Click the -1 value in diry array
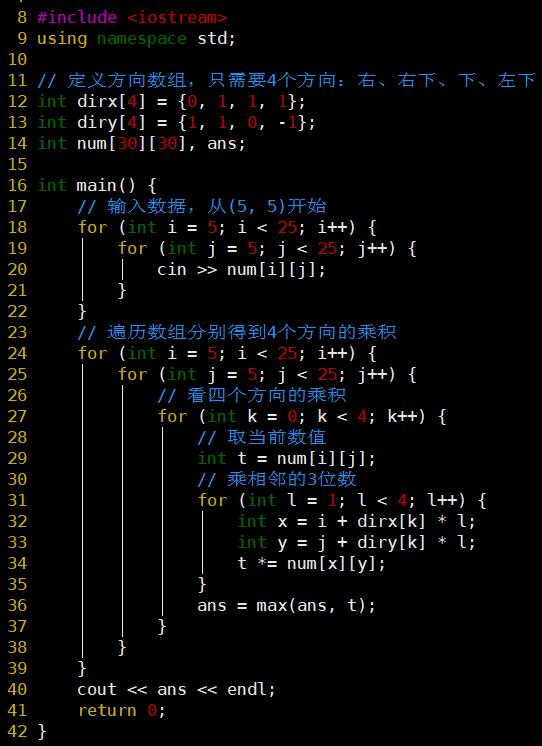542x746 pixels. [x=287, y=122]
